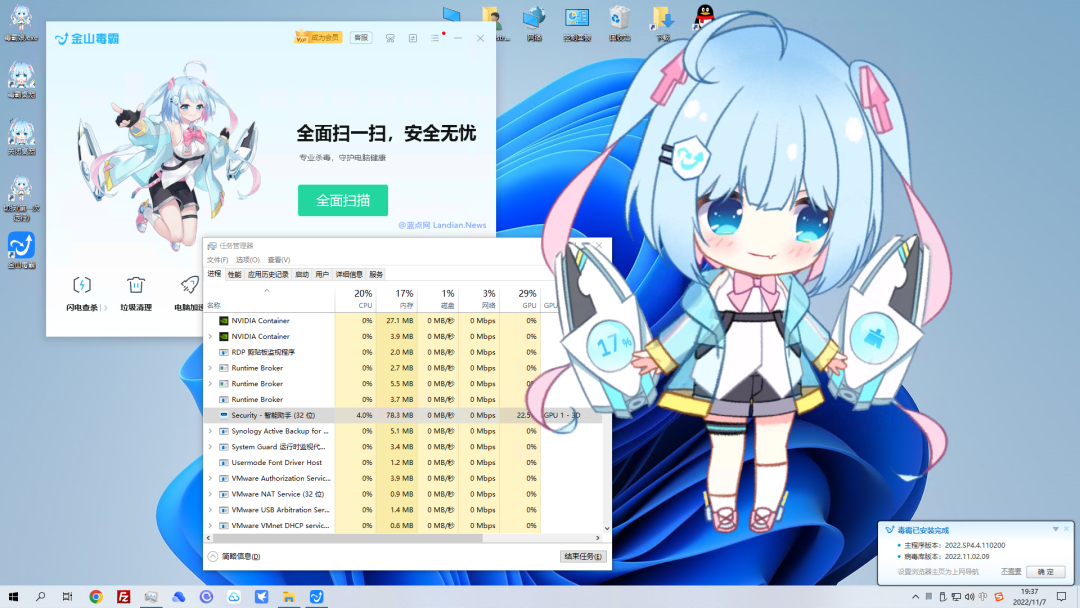
Task: Select the RDP 剪贴板监视程序 process row
Action: (403, 353)
